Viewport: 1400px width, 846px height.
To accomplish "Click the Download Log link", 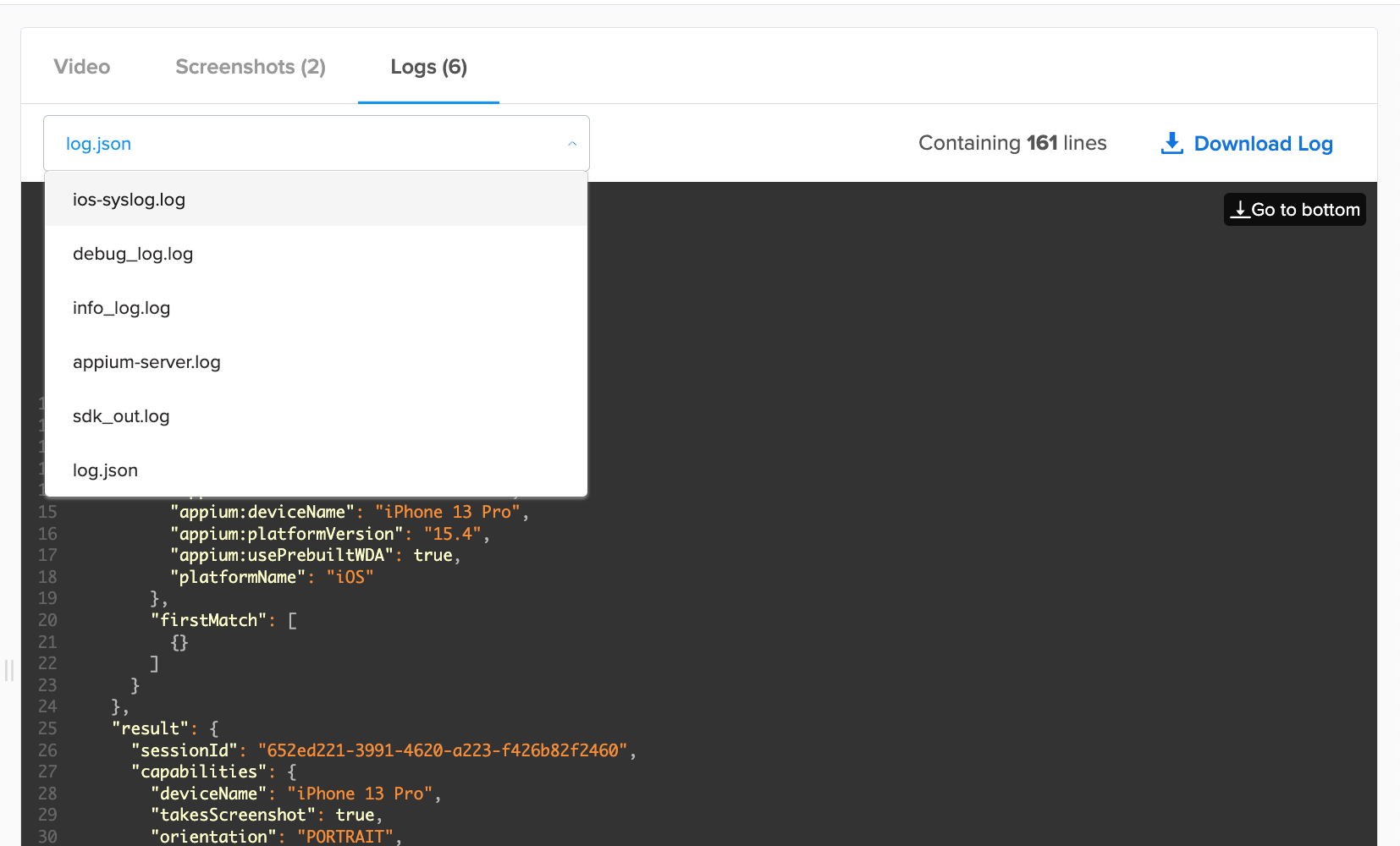I will 1263,143.
